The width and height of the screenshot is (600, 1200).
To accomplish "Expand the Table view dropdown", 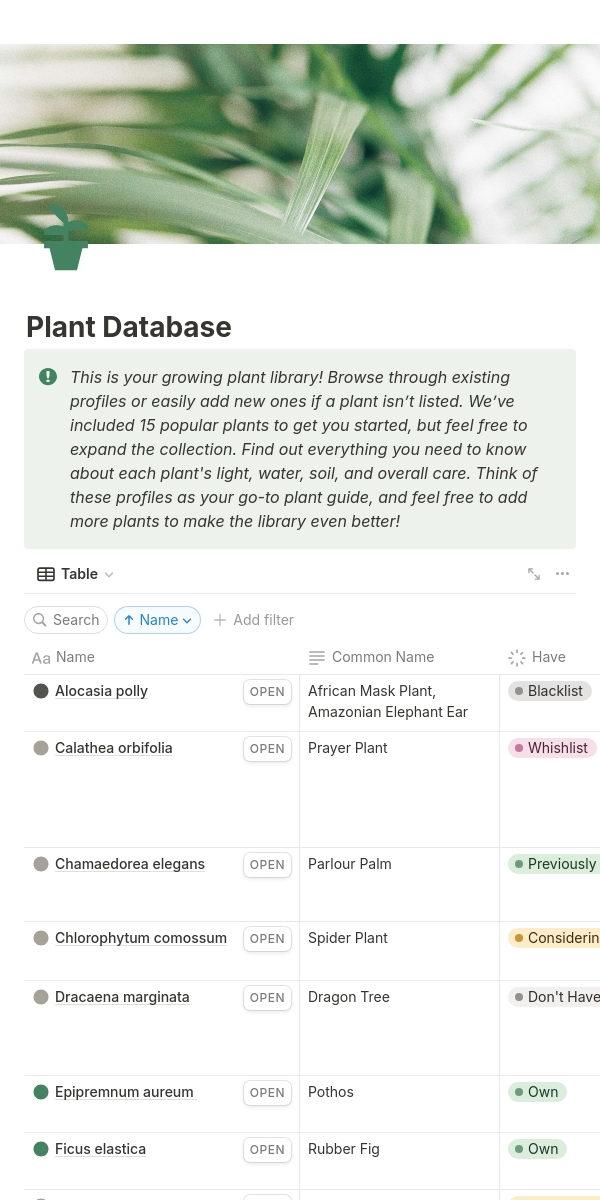I will pyautogui.click(x=76, y=574).
